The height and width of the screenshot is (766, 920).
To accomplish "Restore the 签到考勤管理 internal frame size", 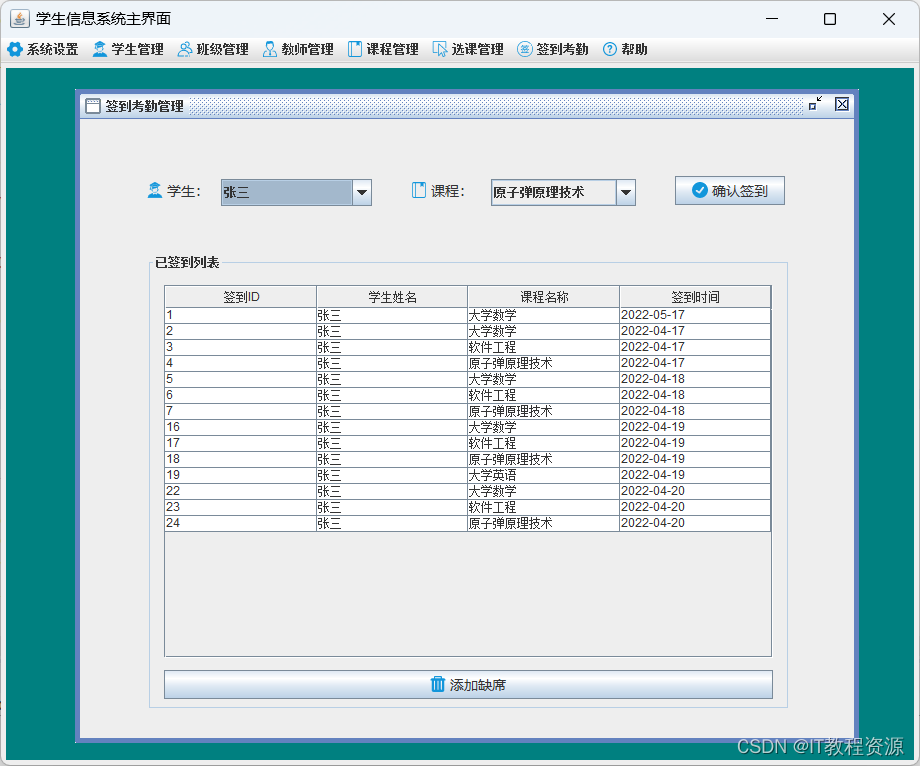I will [815, 104].
